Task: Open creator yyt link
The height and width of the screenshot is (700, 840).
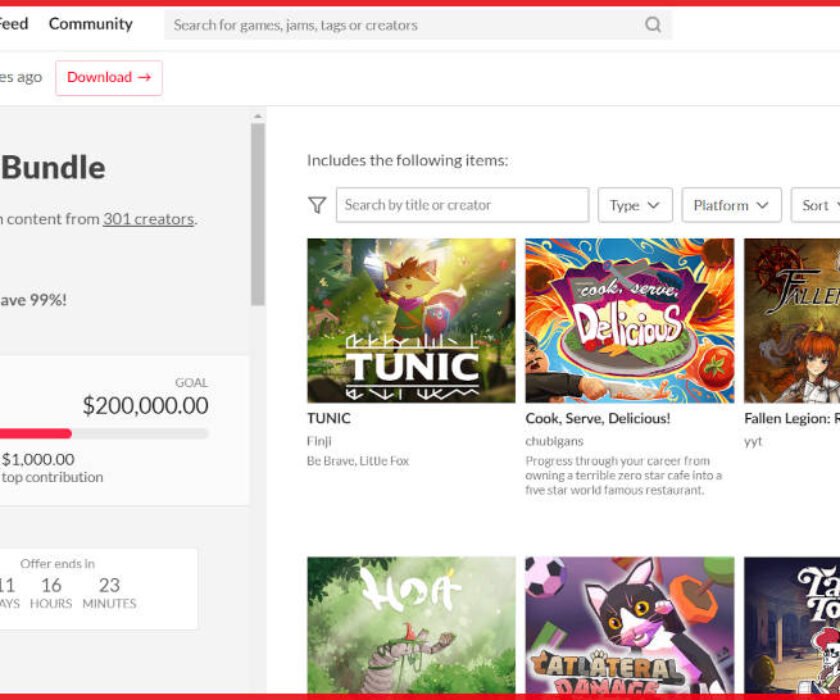Action: click(753, 441)
